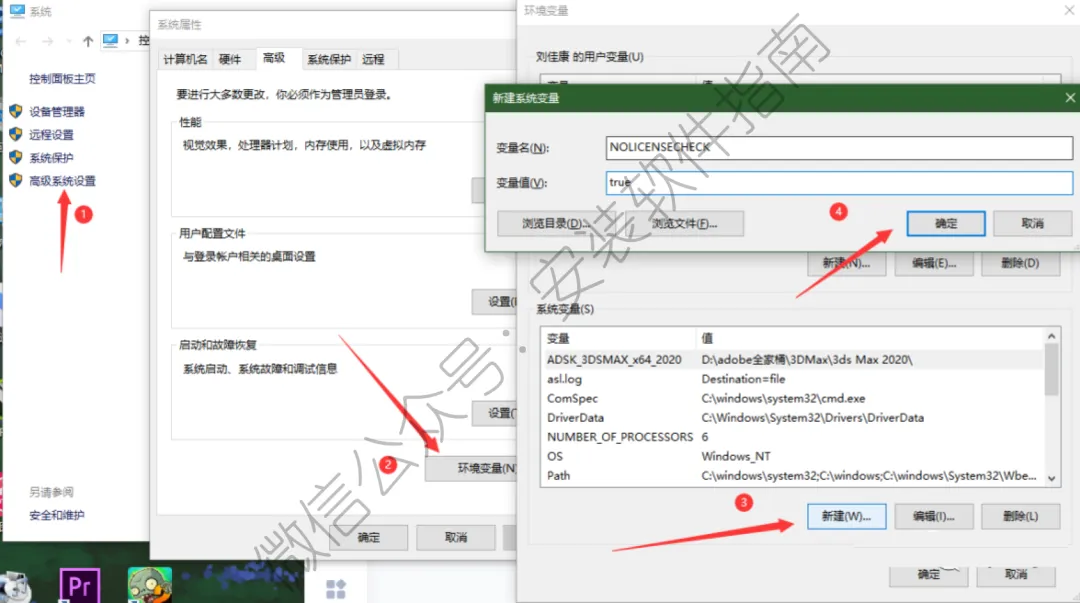Click 取消 in Environment Variables window

click(x=1016, y=575)
